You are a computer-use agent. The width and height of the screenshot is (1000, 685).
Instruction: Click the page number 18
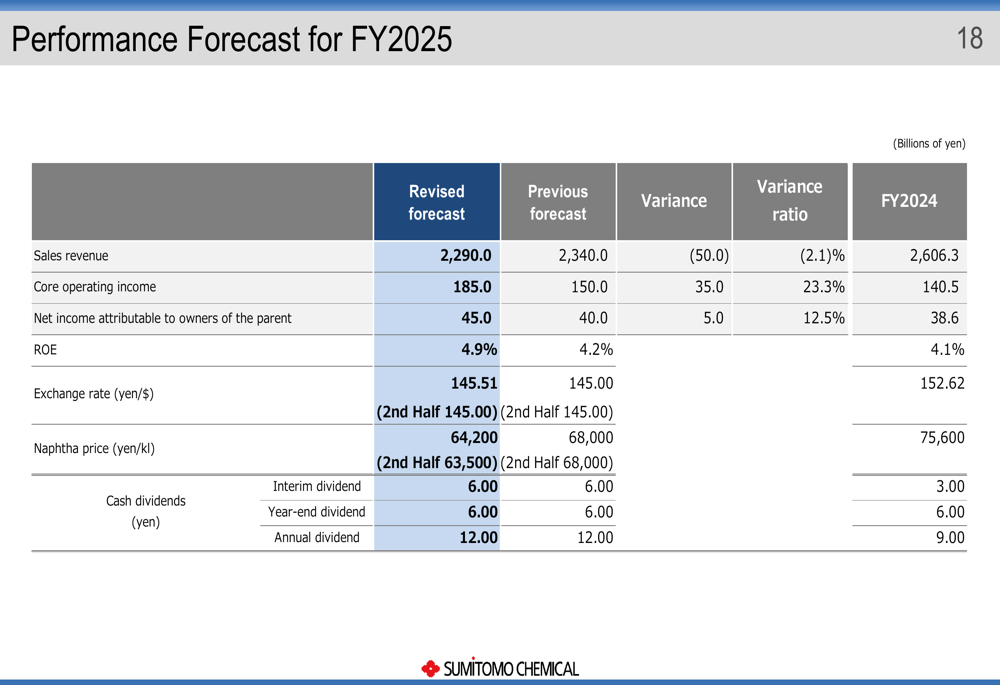969,39
